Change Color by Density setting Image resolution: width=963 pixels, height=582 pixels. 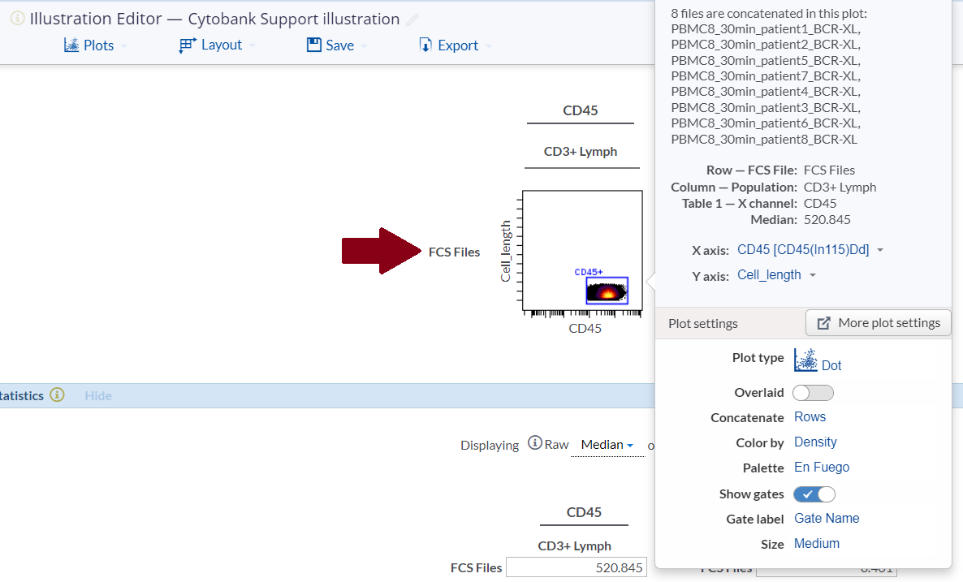[815, 442]
